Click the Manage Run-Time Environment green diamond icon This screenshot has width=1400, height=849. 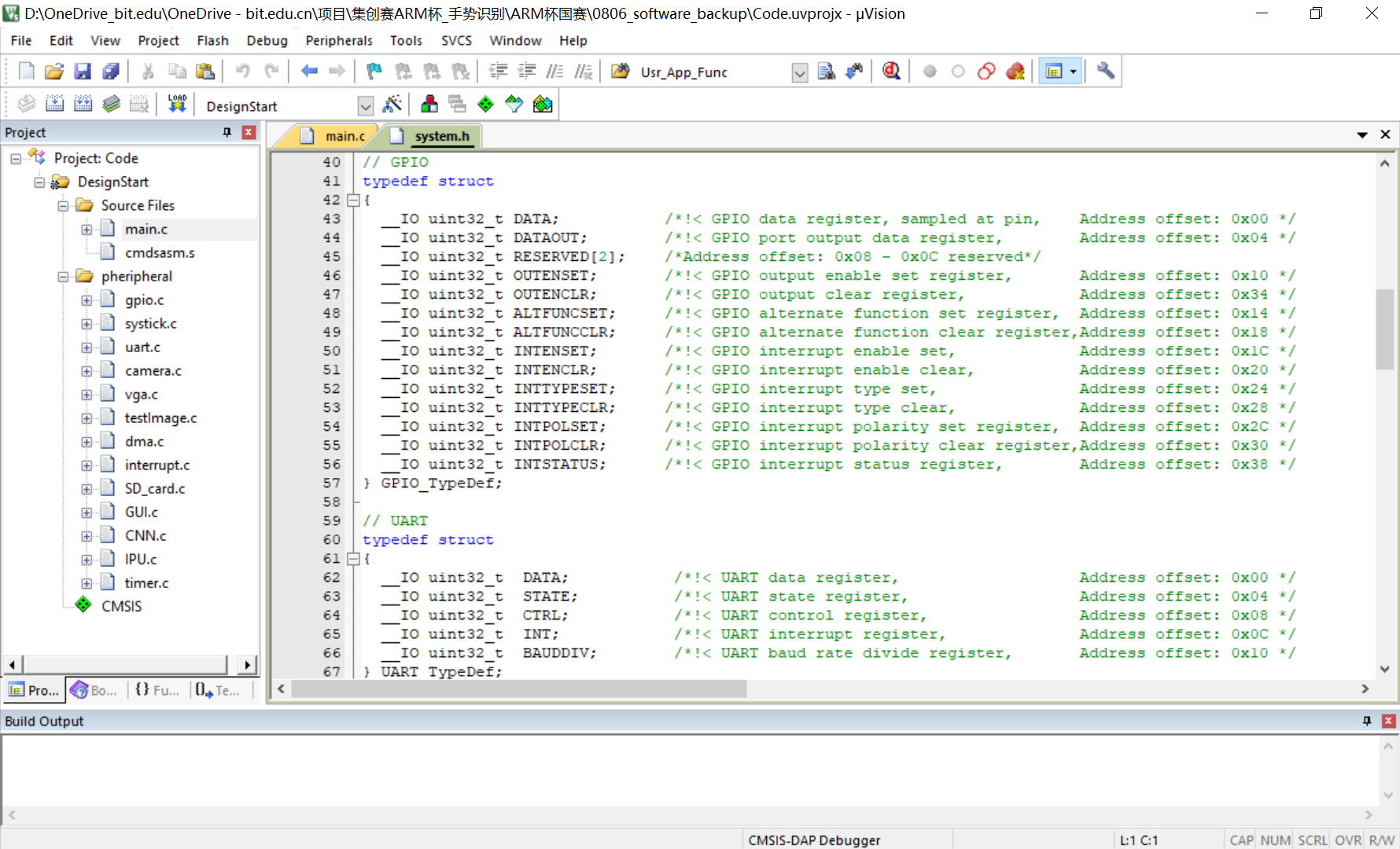click(486, 104)
